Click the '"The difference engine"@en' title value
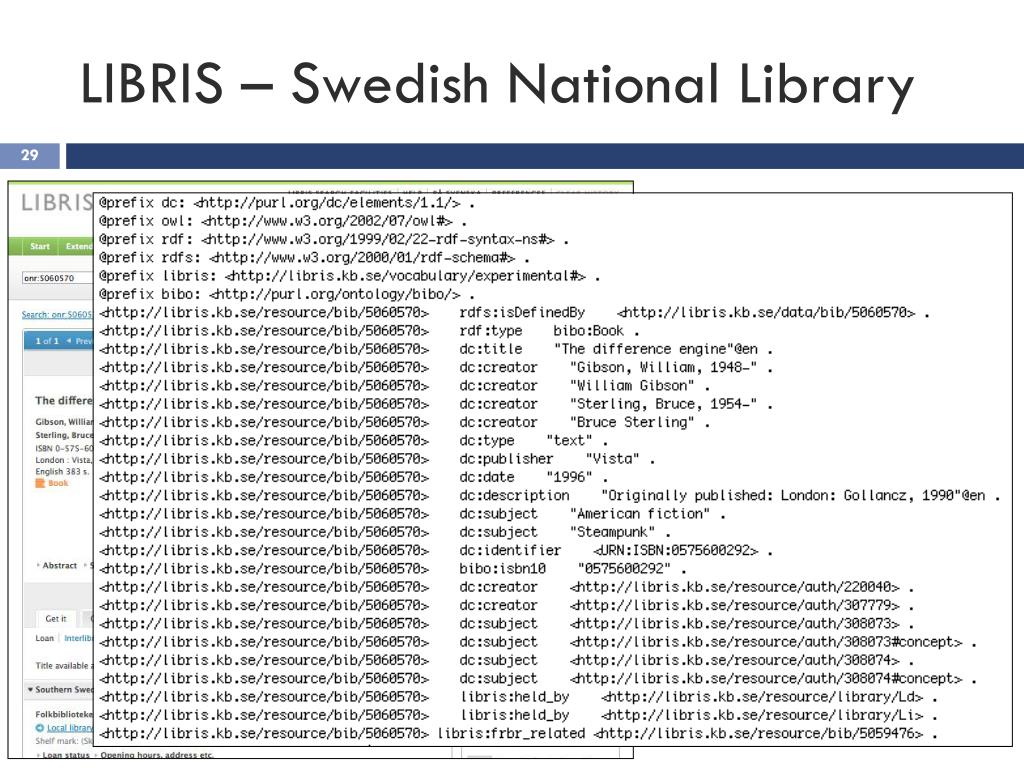The image size is (1024, 768). [656, 349]
